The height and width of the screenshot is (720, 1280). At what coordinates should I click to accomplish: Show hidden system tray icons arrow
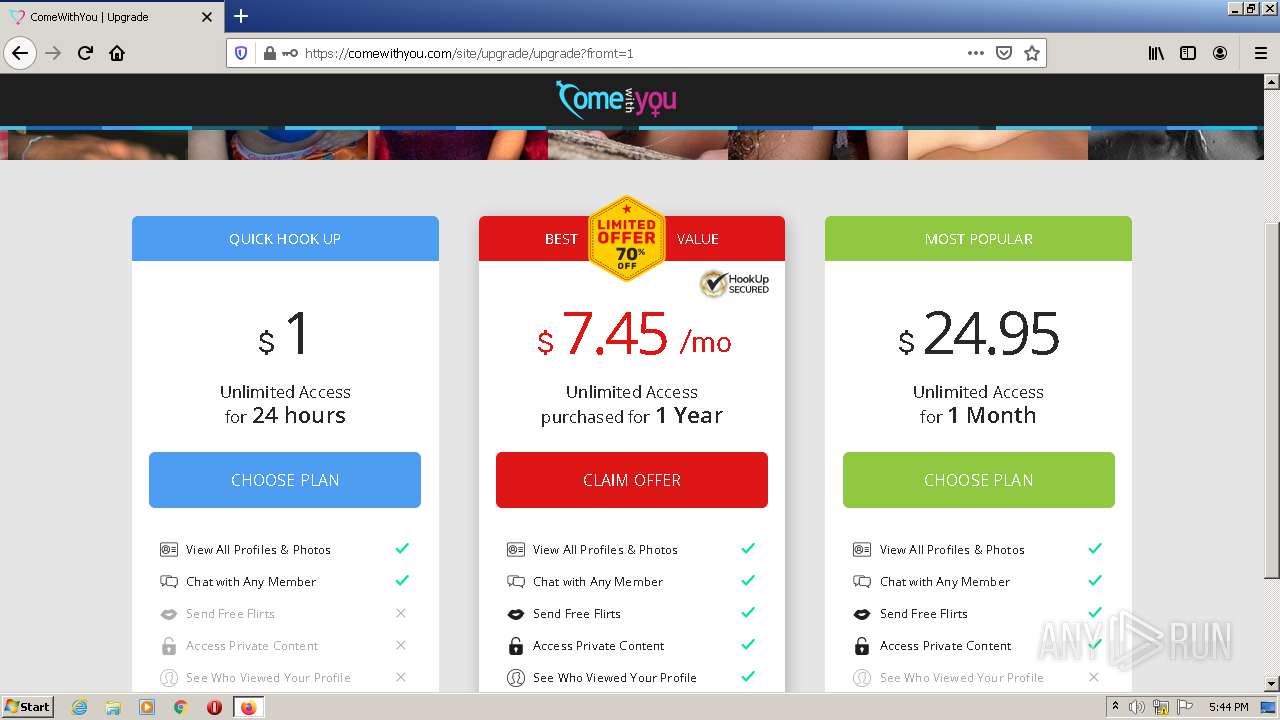[1115, 707]
